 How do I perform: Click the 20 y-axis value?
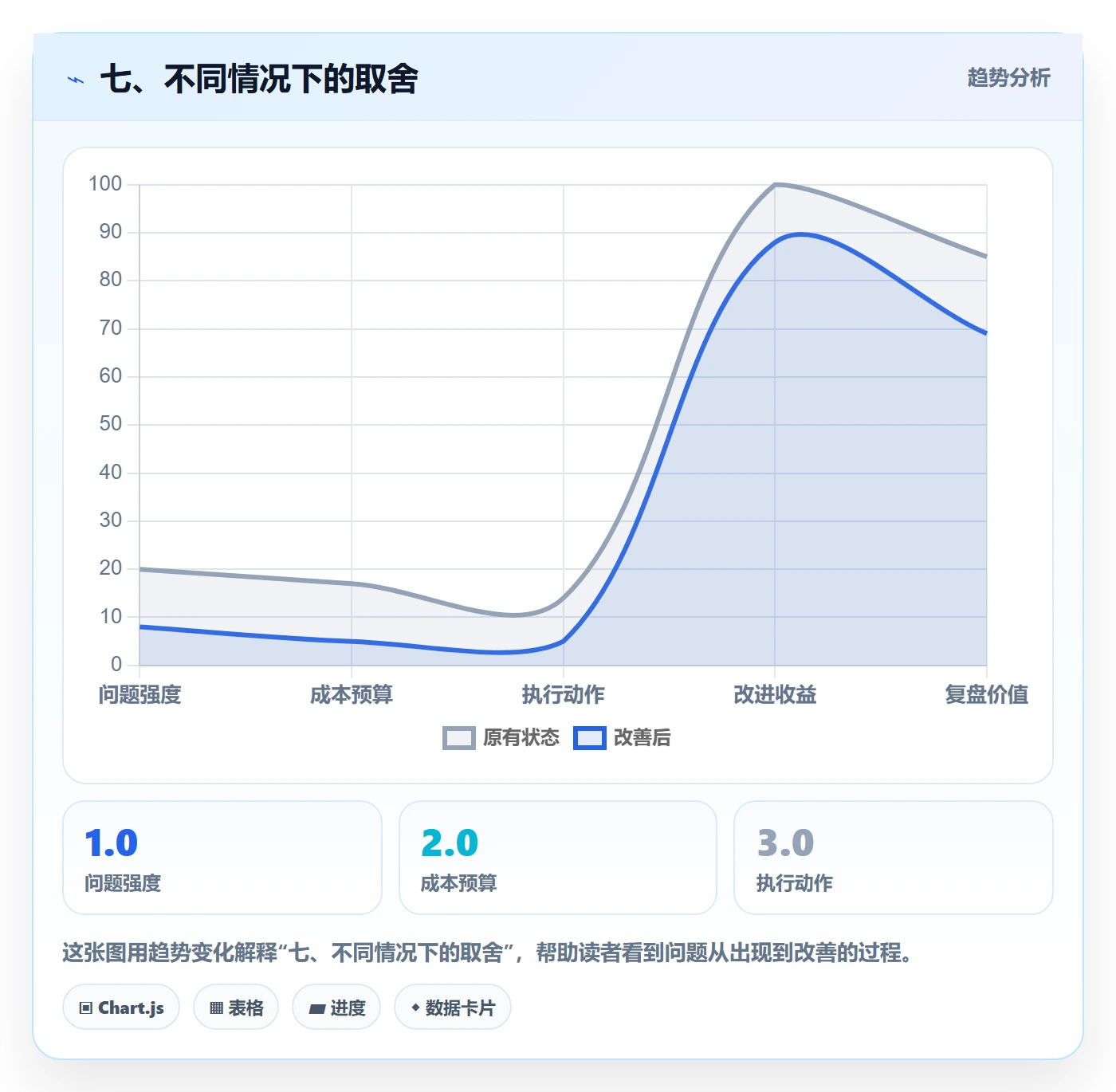[x=111, y=568]
